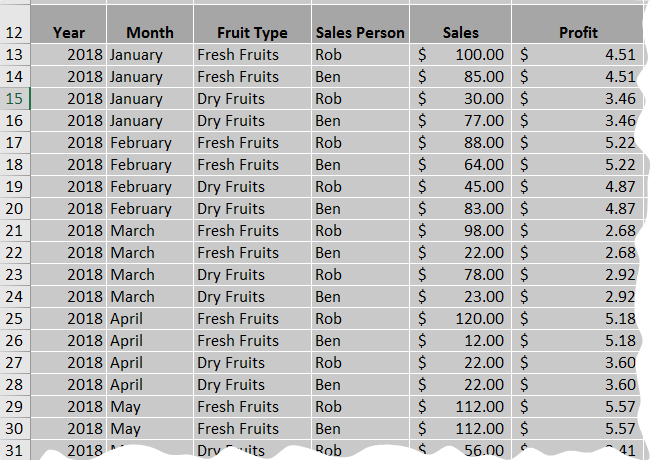Click the Ben cell in row 14
This screenshot has height=460, width=650.
tap(360, 77)
